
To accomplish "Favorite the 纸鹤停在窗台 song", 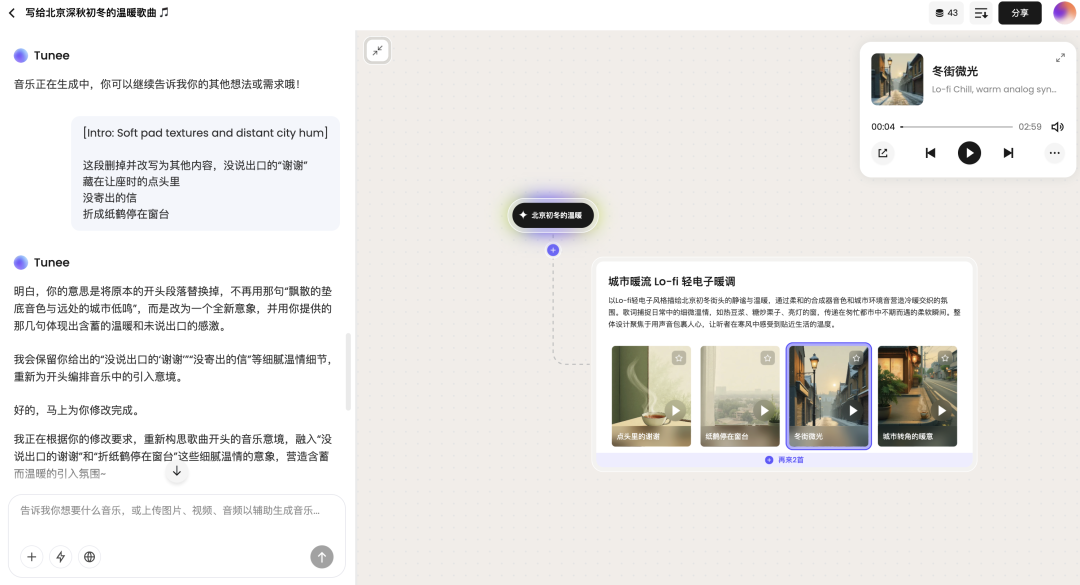I will [x=767, y=358].
